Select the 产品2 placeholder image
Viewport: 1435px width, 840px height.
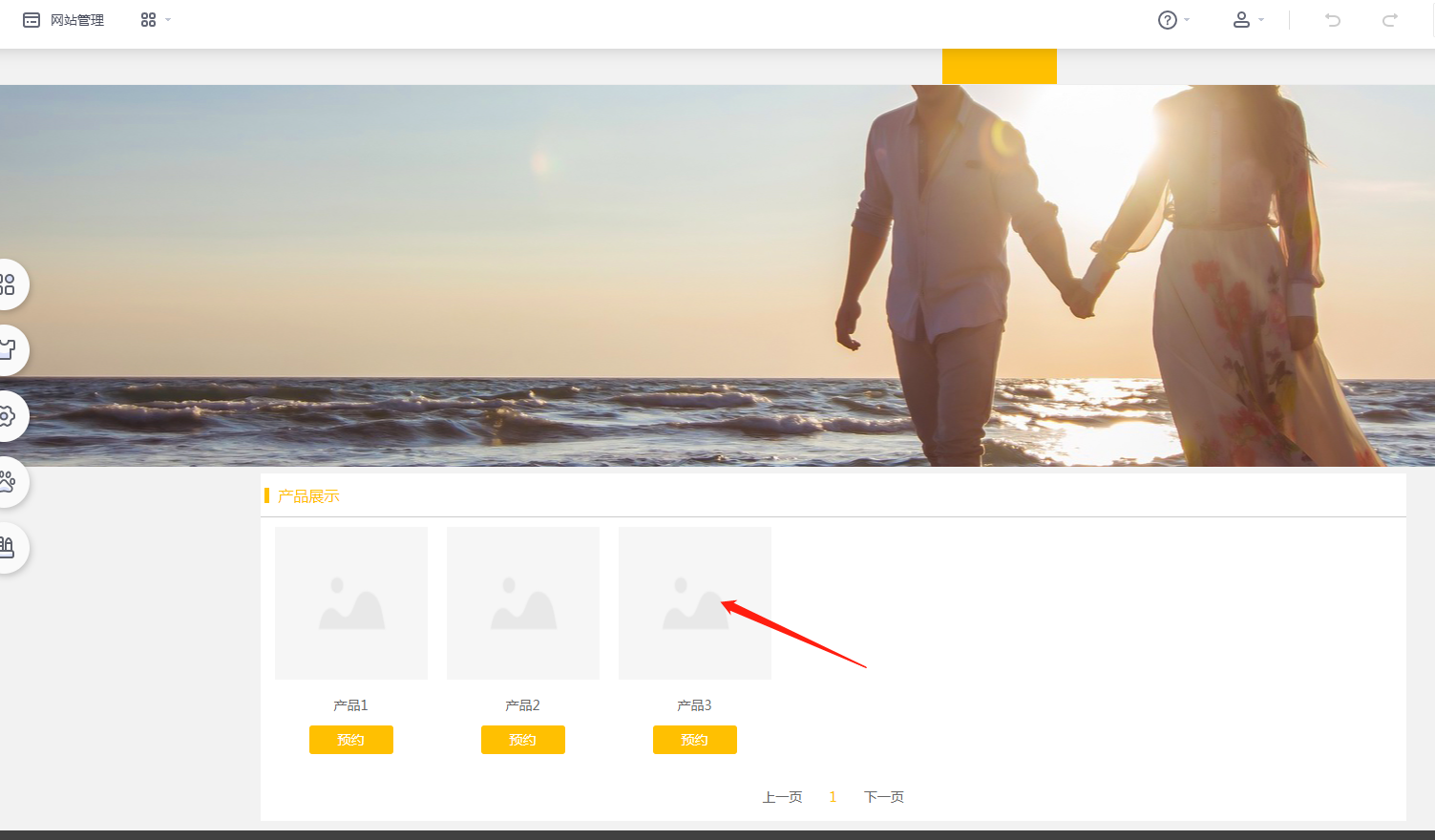[523, 603]
